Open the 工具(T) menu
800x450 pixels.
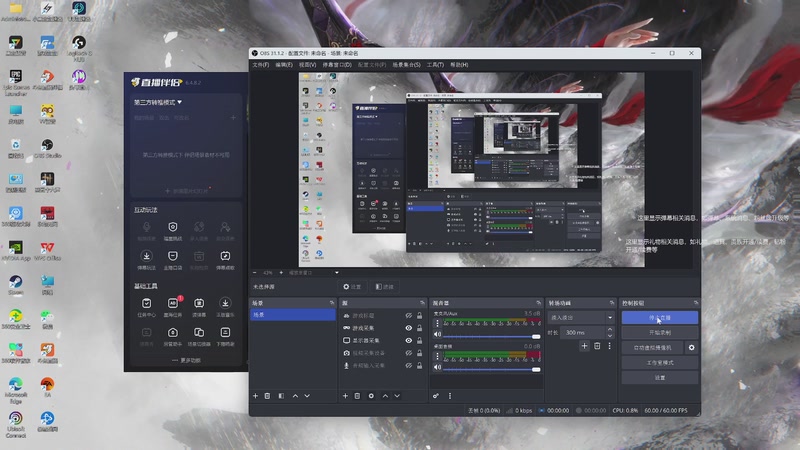(x=435, y=65)
